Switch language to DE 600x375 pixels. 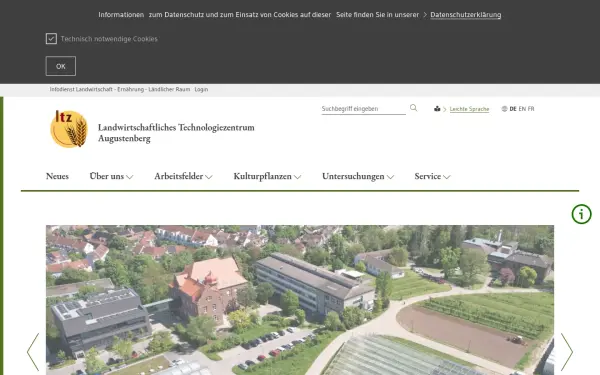513,109
